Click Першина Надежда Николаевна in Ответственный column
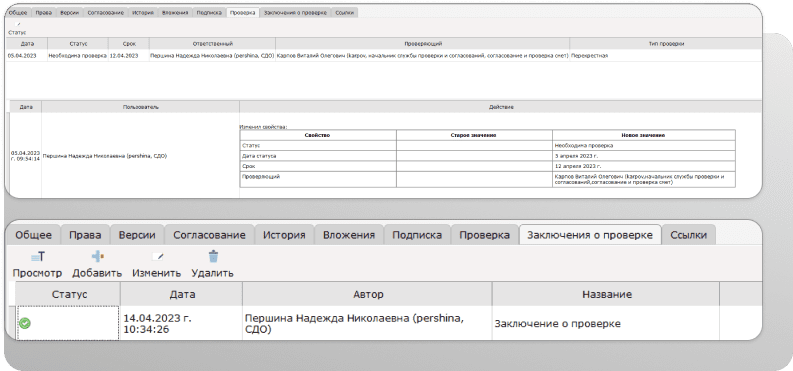This screenshot has height=371, width=793. point(212,56)
